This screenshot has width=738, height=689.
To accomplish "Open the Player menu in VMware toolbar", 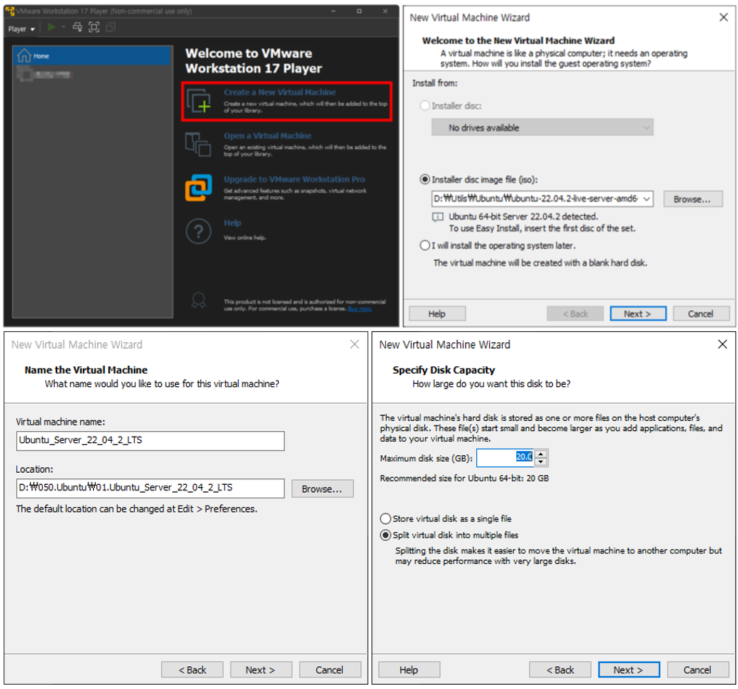I will coord(21,29).
